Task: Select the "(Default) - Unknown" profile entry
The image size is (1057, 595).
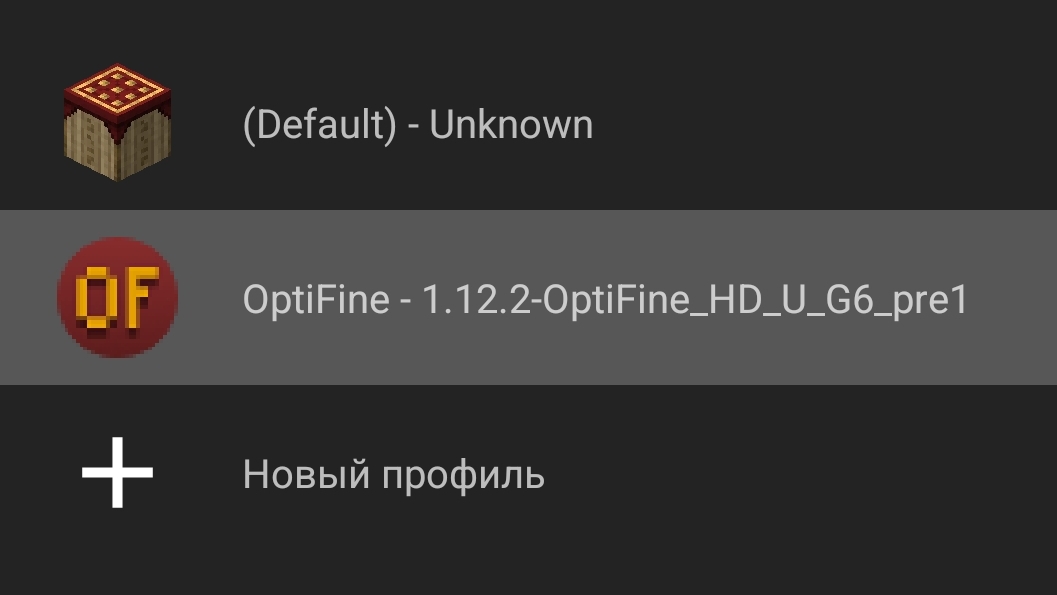Action: click(417, 125)
